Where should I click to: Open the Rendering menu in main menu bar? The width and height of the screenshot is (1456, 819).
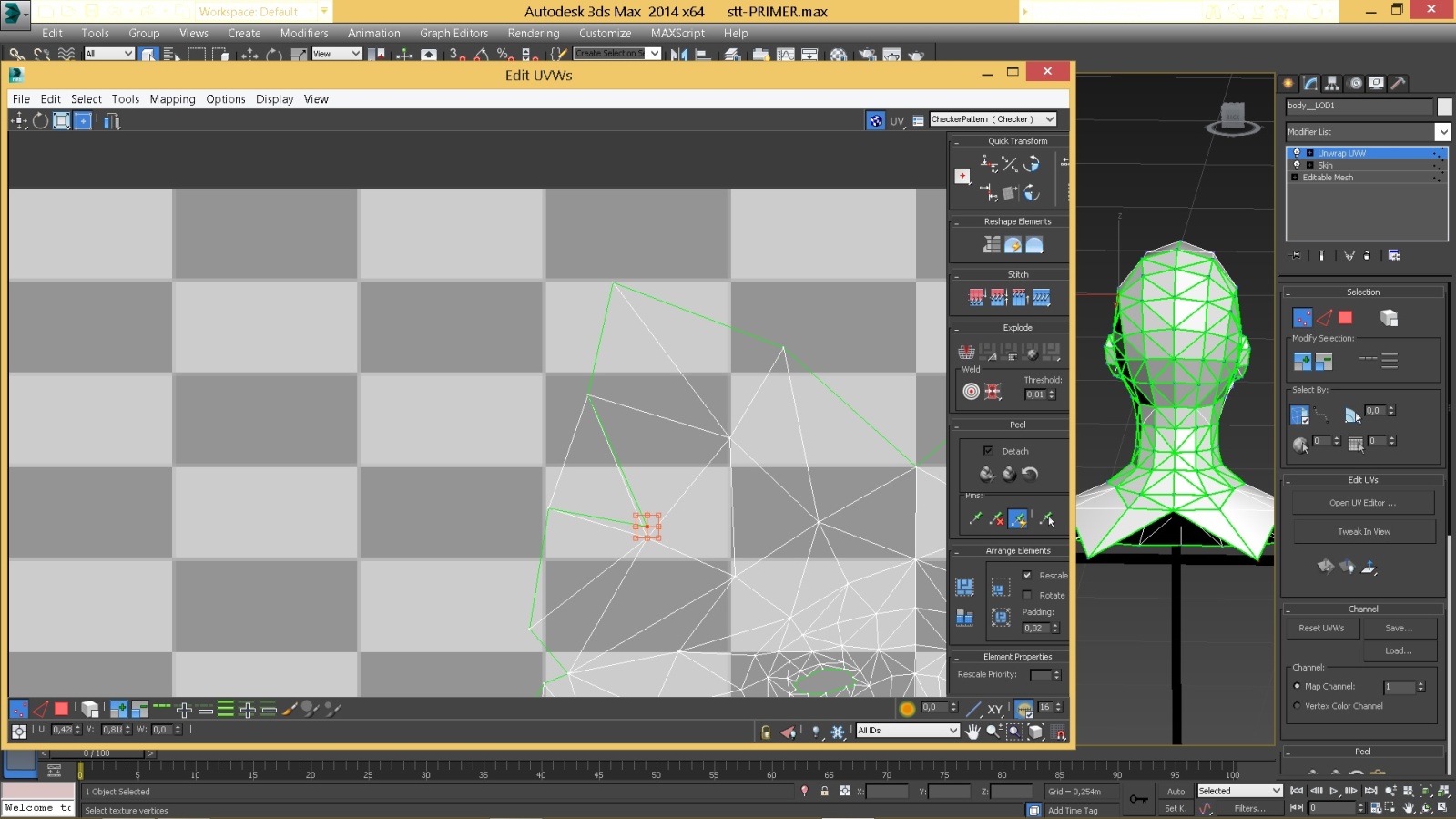(x=533, y=33)
